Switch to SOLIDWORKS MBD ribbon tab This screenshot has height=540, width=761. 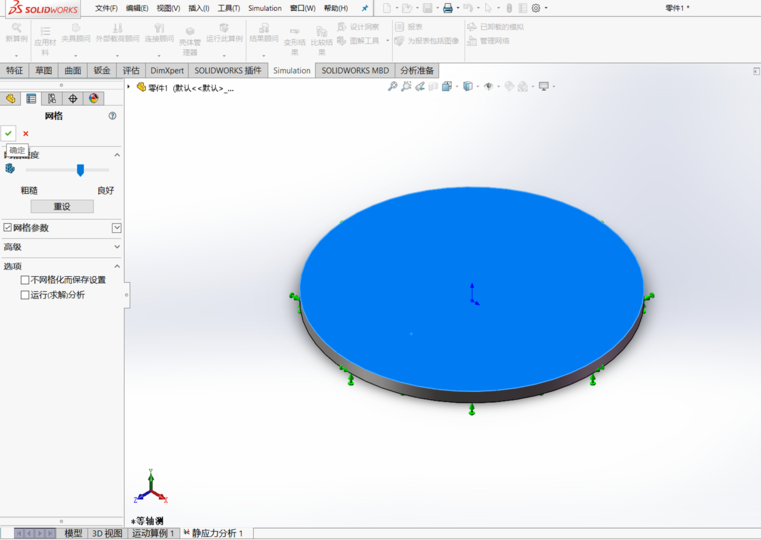(355, 70)
